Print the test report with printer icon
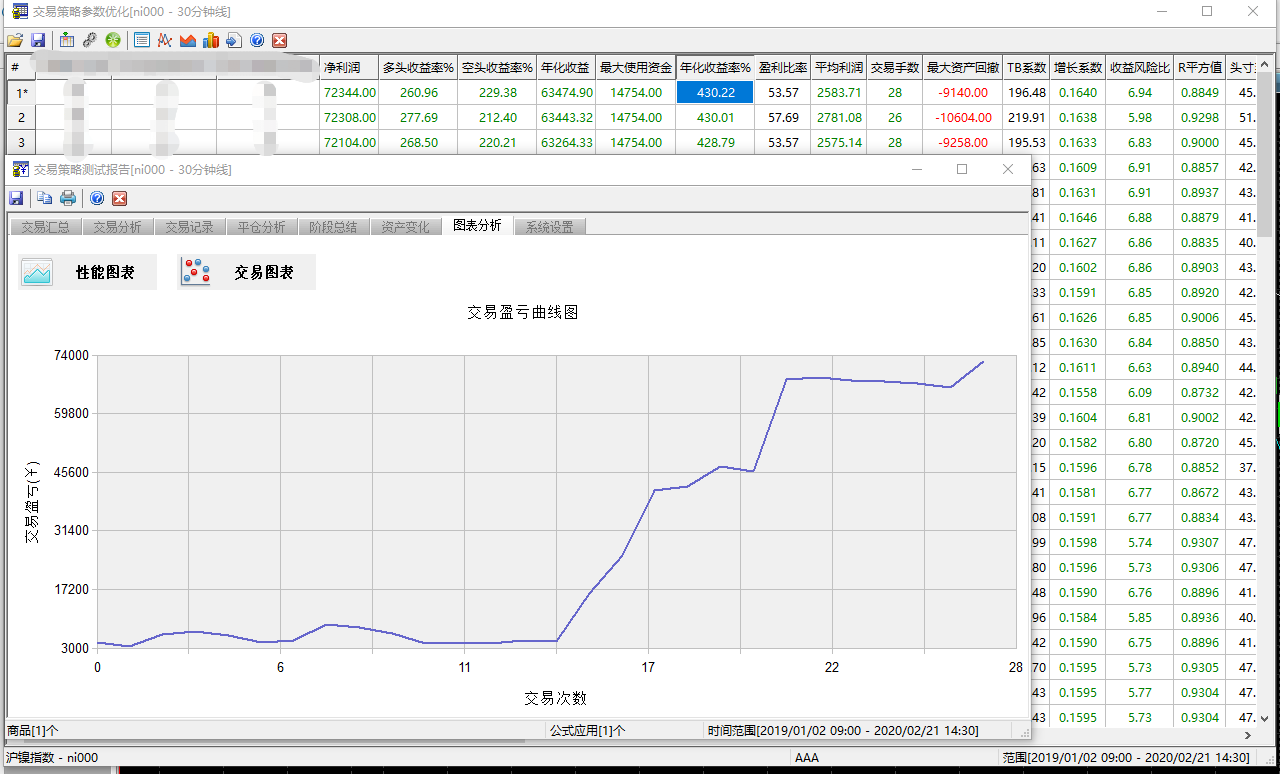Screen dimensions: 1280x774 point(68,198)
